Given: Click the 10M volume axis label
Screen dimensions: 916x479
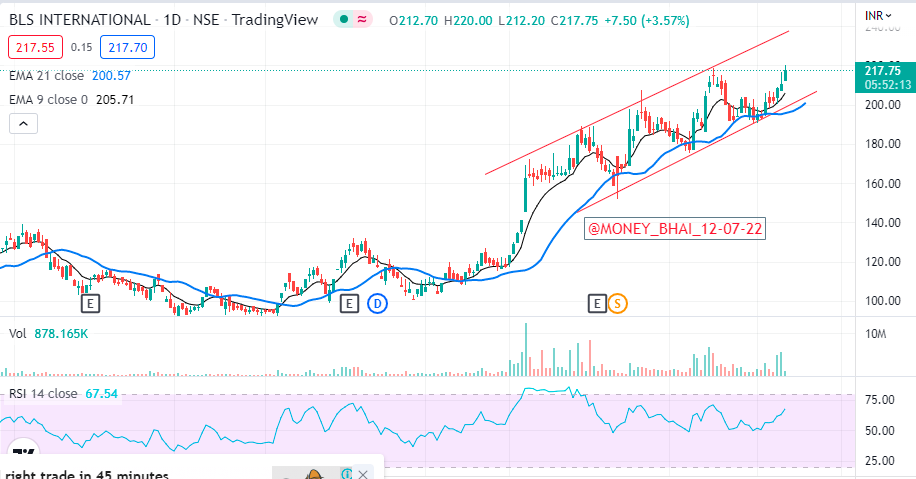Looking at the screenshot, I should tap(875, 334).
